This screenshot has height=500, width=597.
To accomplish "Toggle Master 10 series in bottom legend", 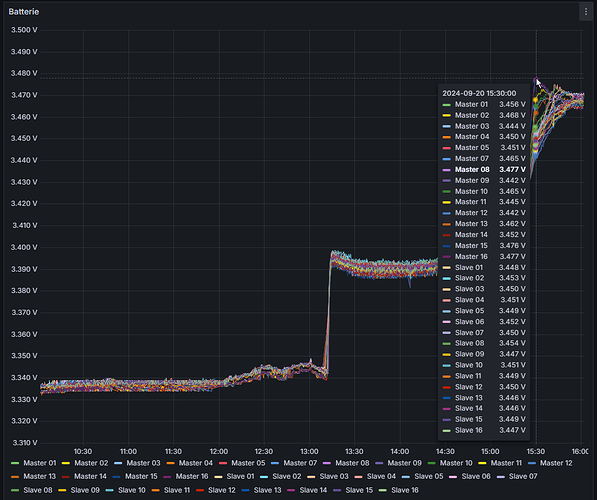I will (456, 463).
